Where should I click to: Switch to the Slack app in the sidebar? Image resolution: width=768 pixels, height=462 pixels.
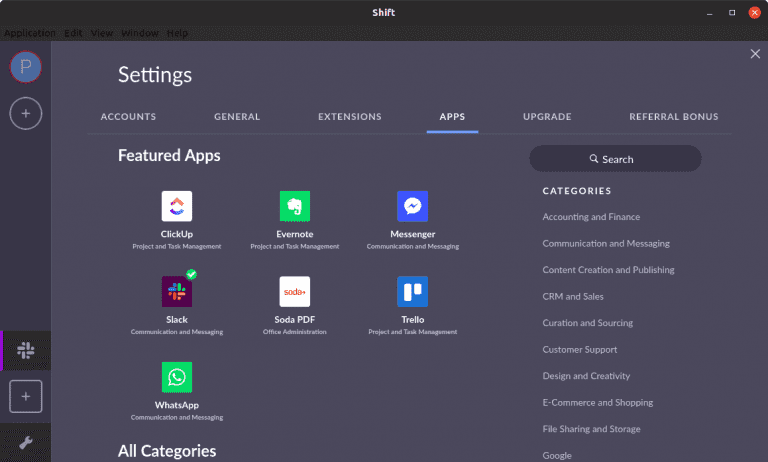click(x=25, y=351)
